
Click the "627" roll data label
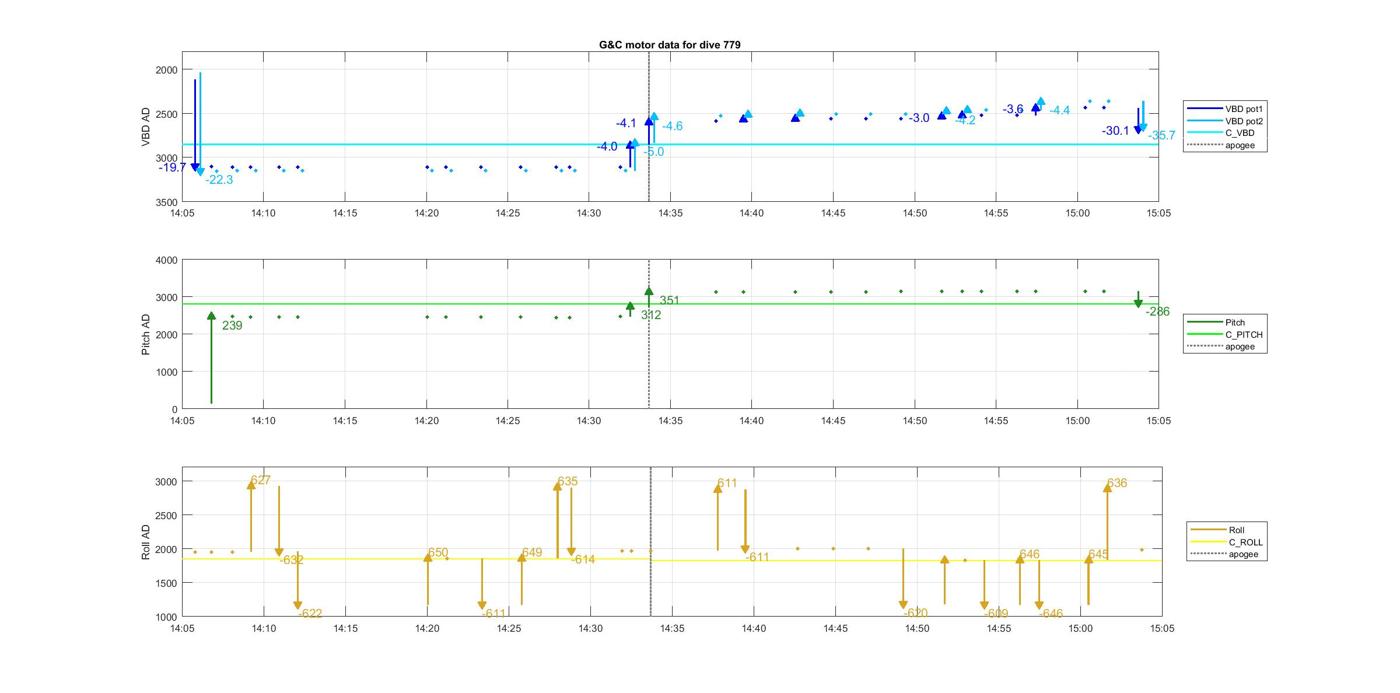(x=261, y=481)
